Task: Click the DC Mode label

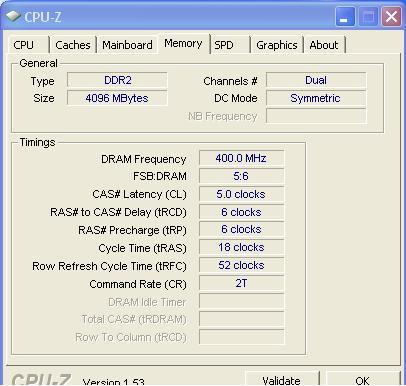Action: click(x=236, y=98)
